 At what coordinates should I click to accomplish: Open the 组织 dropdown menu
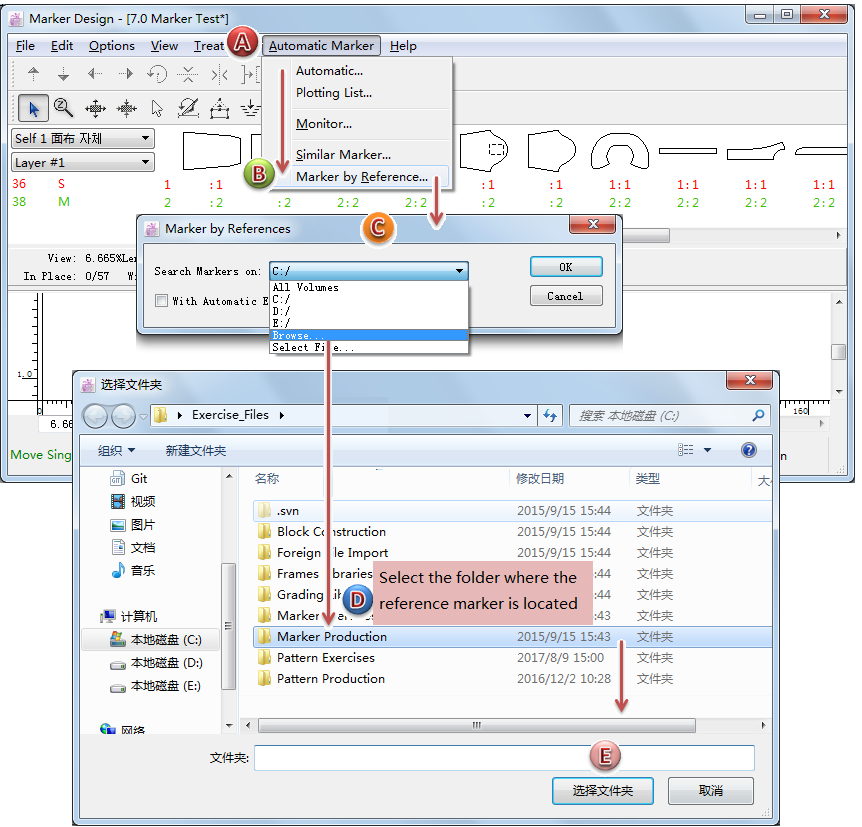[116, 451]
